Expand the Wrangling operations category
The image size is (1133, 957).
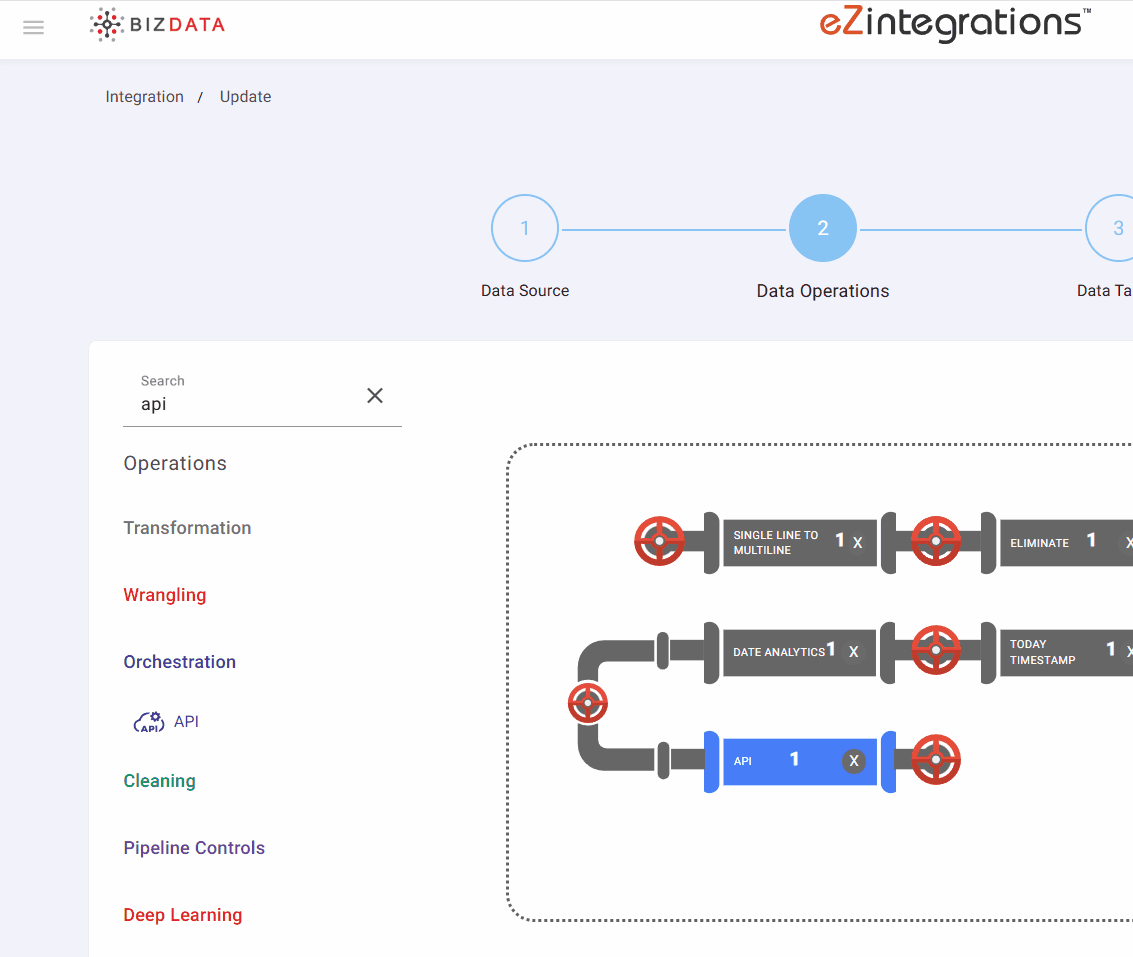click(165, 595)
